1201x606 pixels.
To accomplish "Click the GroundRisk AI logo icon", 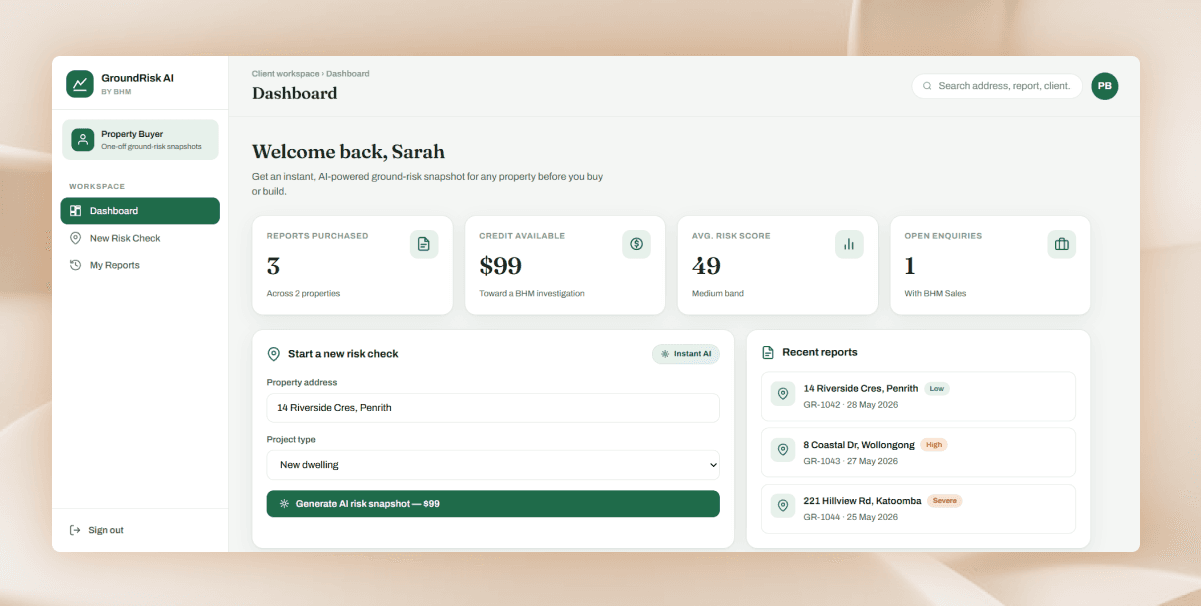I will pyautogui.click(x=80, y=84).
